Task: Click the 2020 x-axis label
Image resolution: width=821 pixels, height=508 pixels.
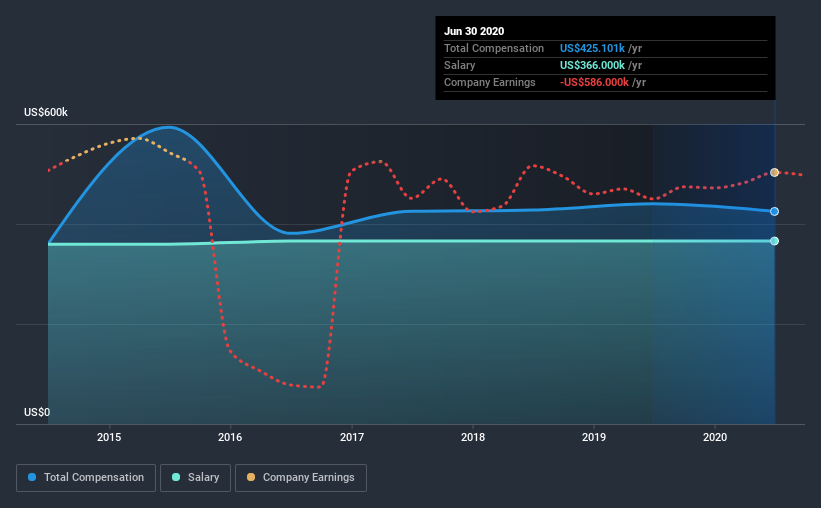Action: click(715, 437)
